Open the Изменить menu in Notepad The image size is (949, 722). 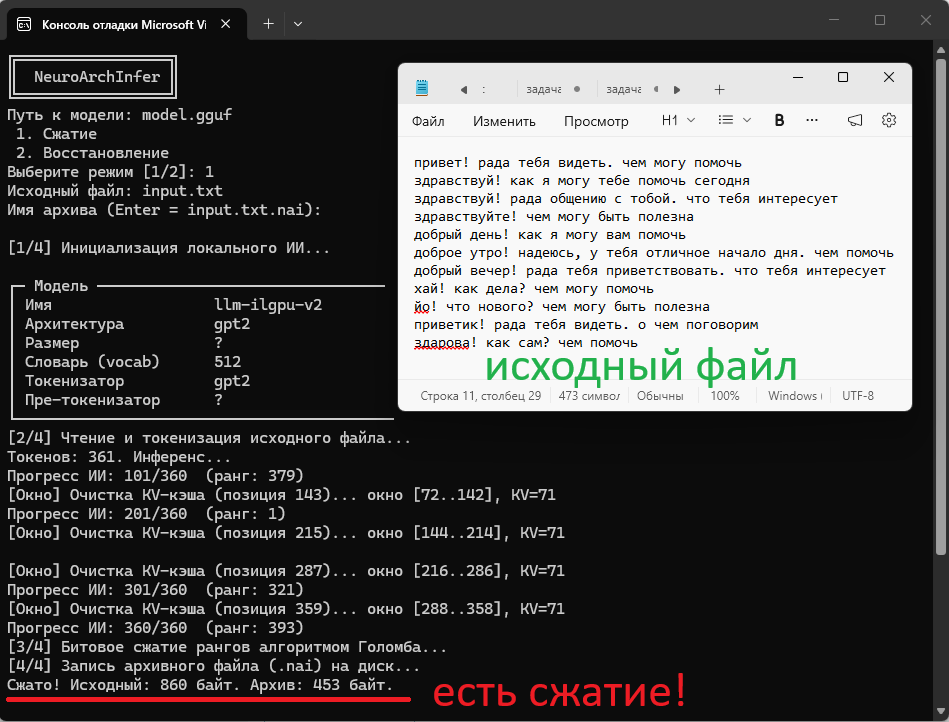click(x=504, y=121)
